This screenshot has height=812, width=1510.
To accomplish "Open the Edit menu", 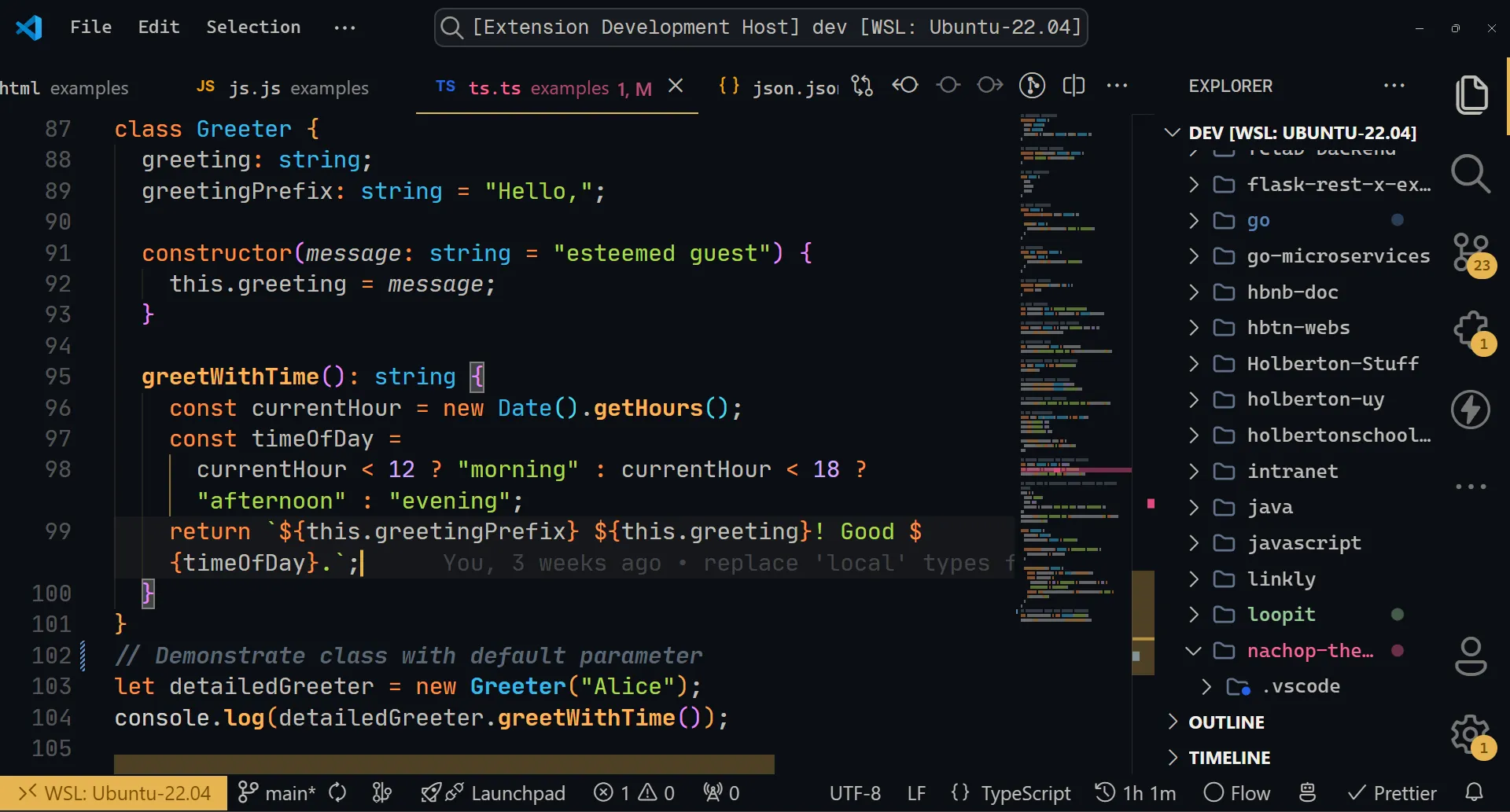I will pyautogui.click(x=159, y=28).
